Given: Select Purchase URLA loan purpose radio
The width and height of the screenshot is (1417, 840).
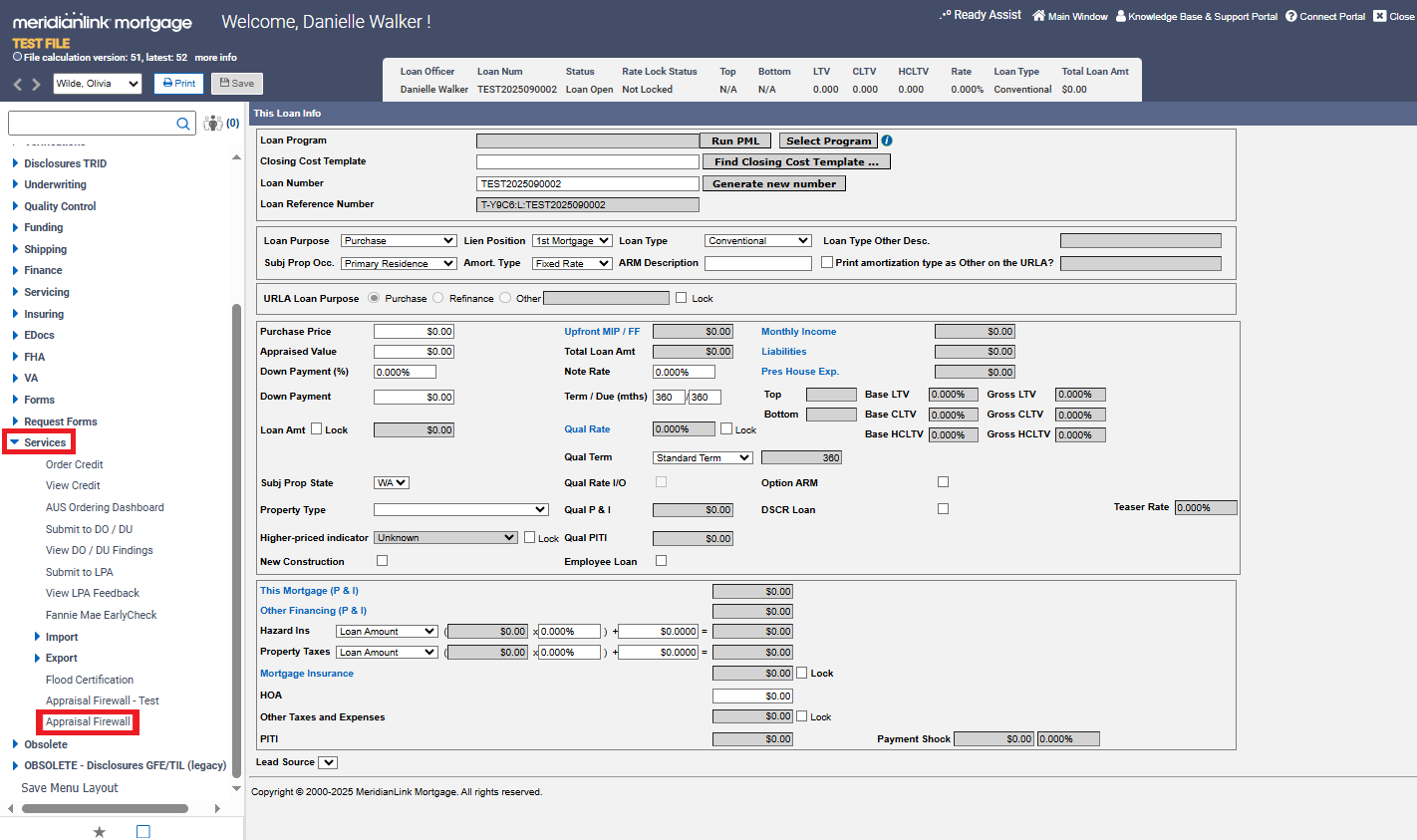Looking at the screenshot, I should click(x=374, y=298).
